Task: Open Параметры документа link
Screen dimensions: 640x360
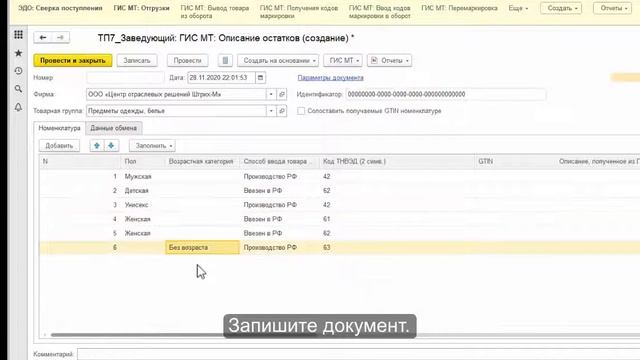Action: coord(331,78)
